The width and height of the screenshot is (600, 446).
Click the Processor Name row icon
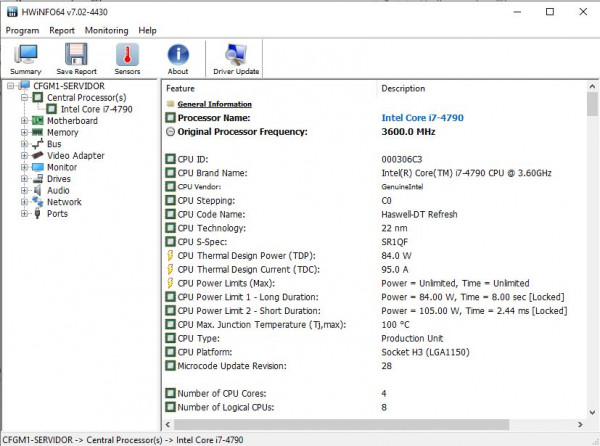[x=170, y=117]
